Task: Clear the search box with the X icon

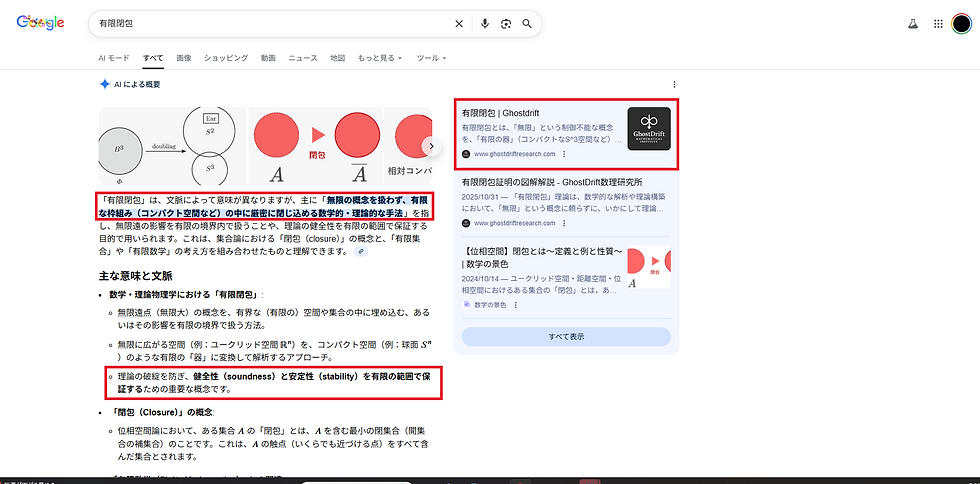Action: (x=459, y=24)
